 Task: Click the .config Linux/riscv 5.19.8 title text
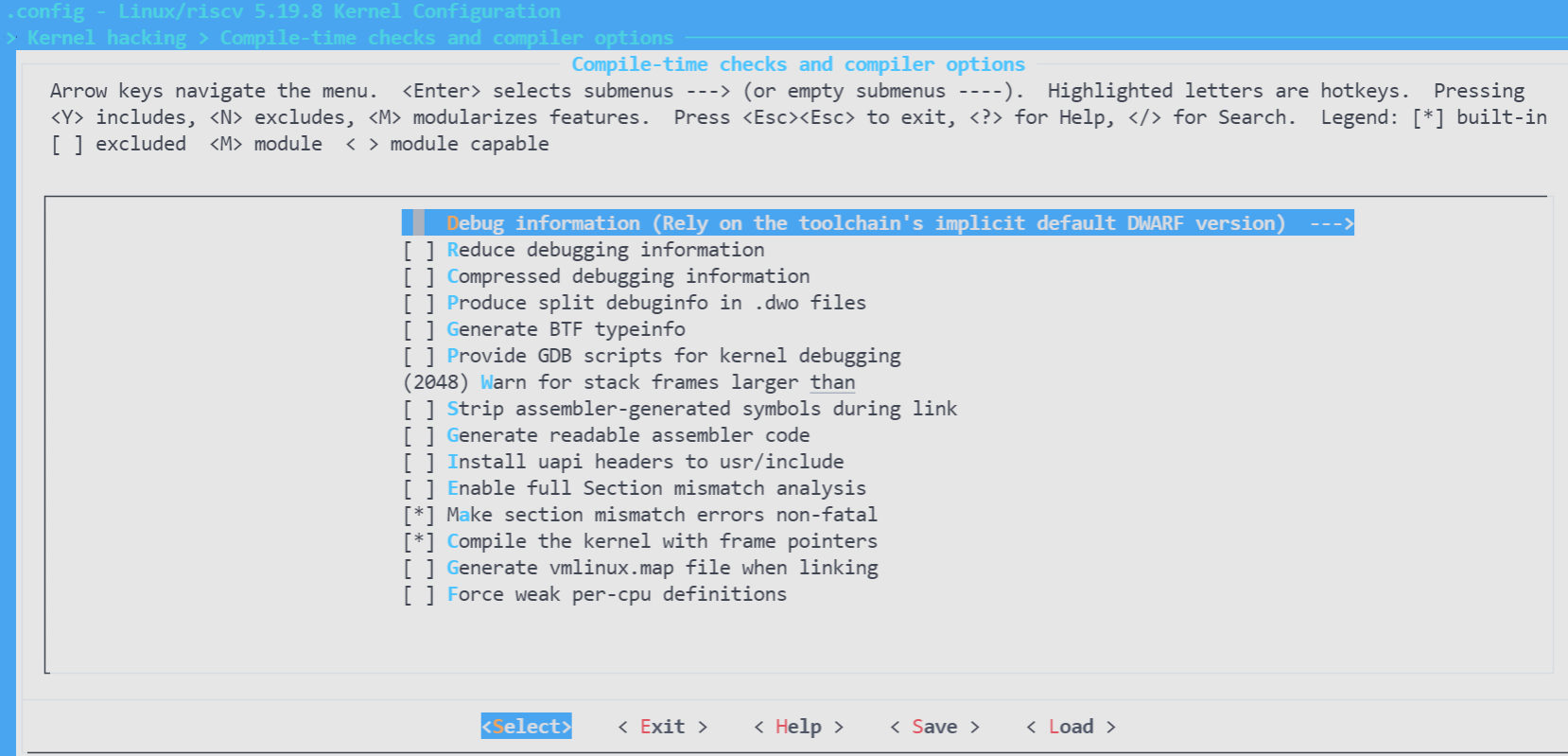tap(284, 12)
